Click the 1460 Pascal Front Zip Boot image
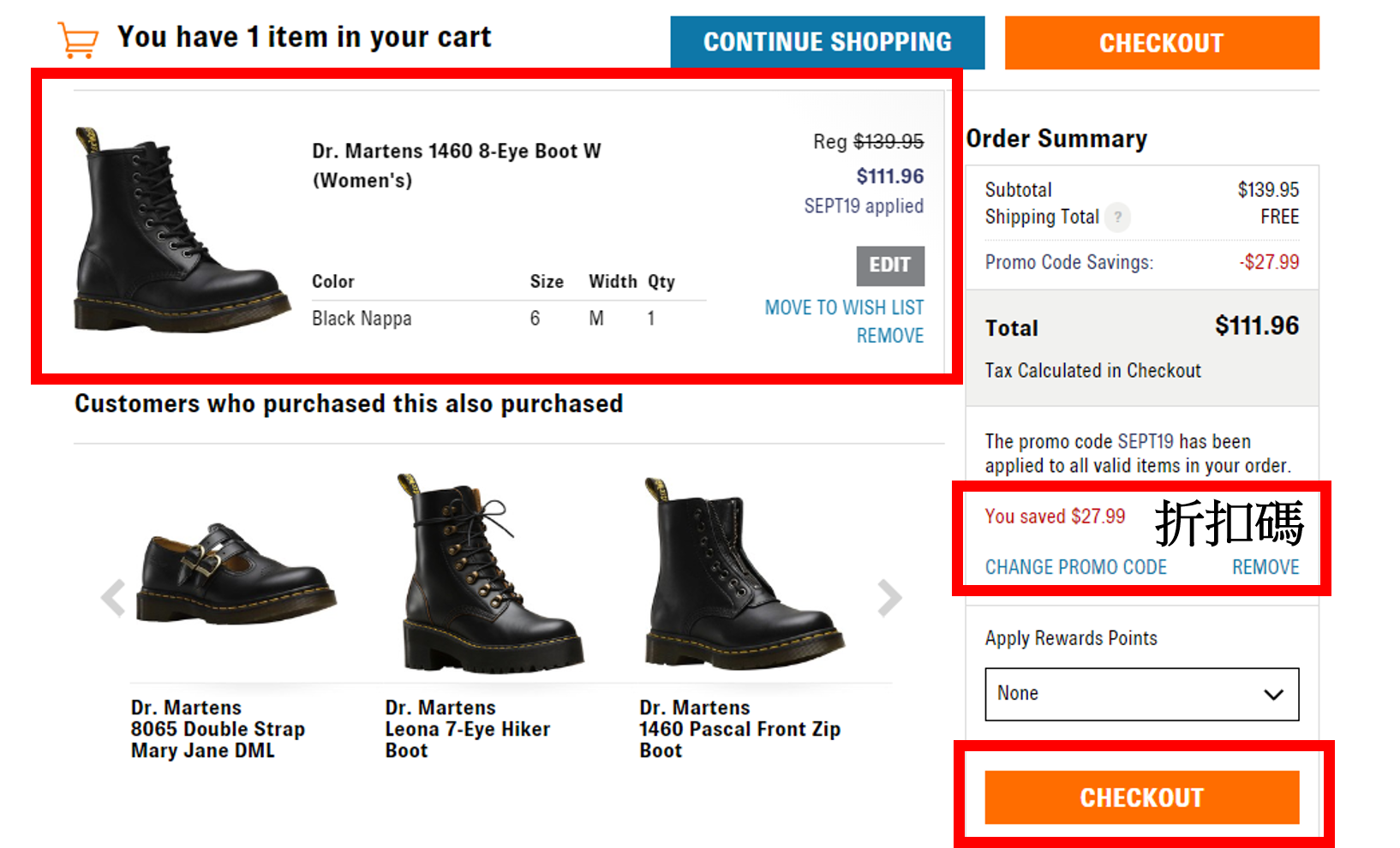Image resolution: width=1400 pixels, height=848 pixels. coord(741,574)
